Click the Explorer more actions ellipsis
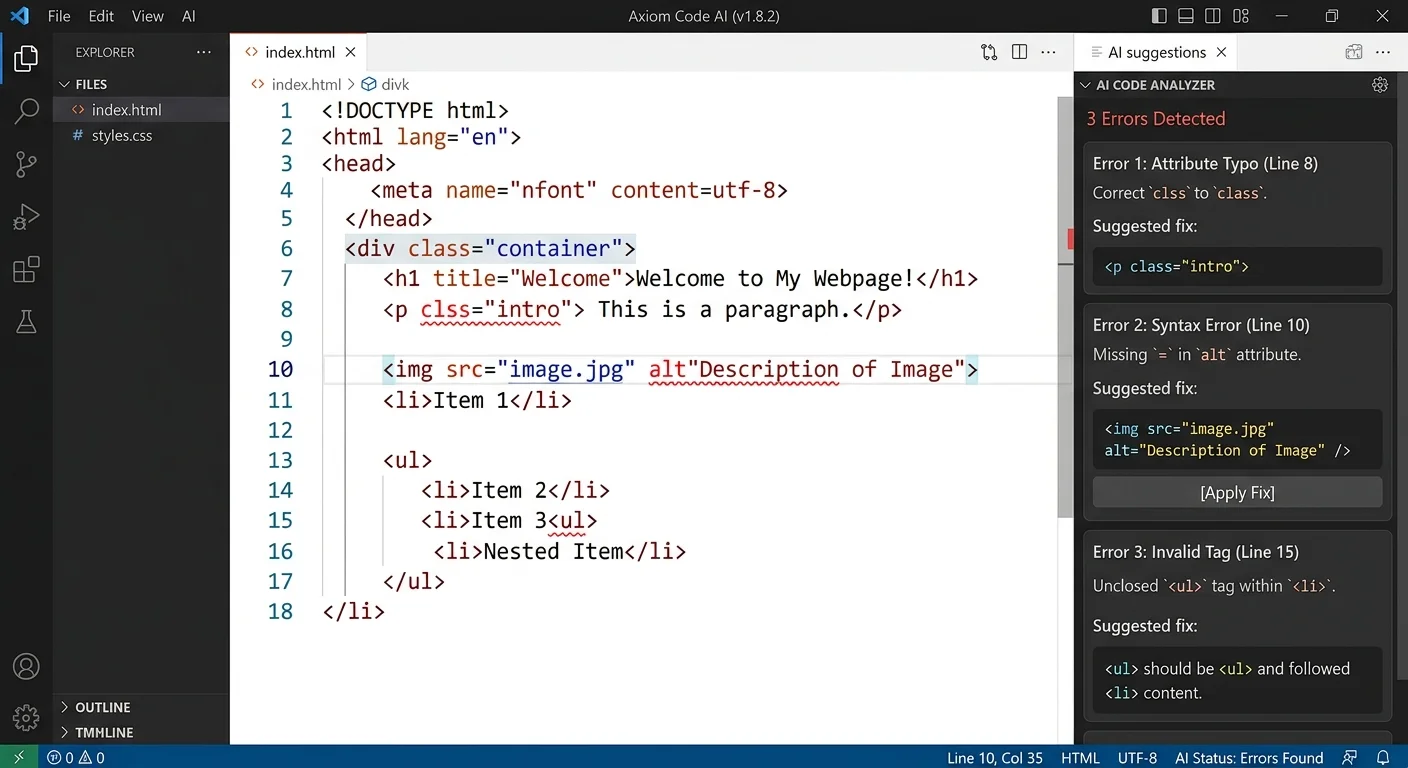The height and width of the screenshot is (768, 1408). coord(204,52)
